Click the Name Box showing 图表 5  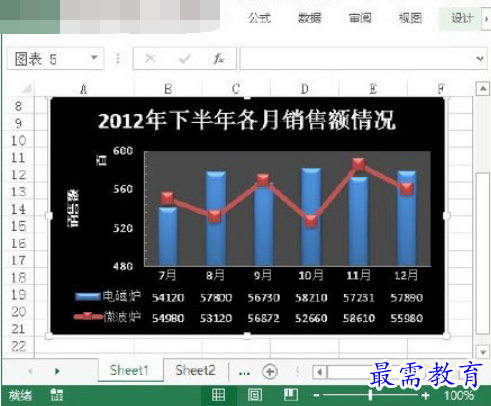[x=55, y=59]
